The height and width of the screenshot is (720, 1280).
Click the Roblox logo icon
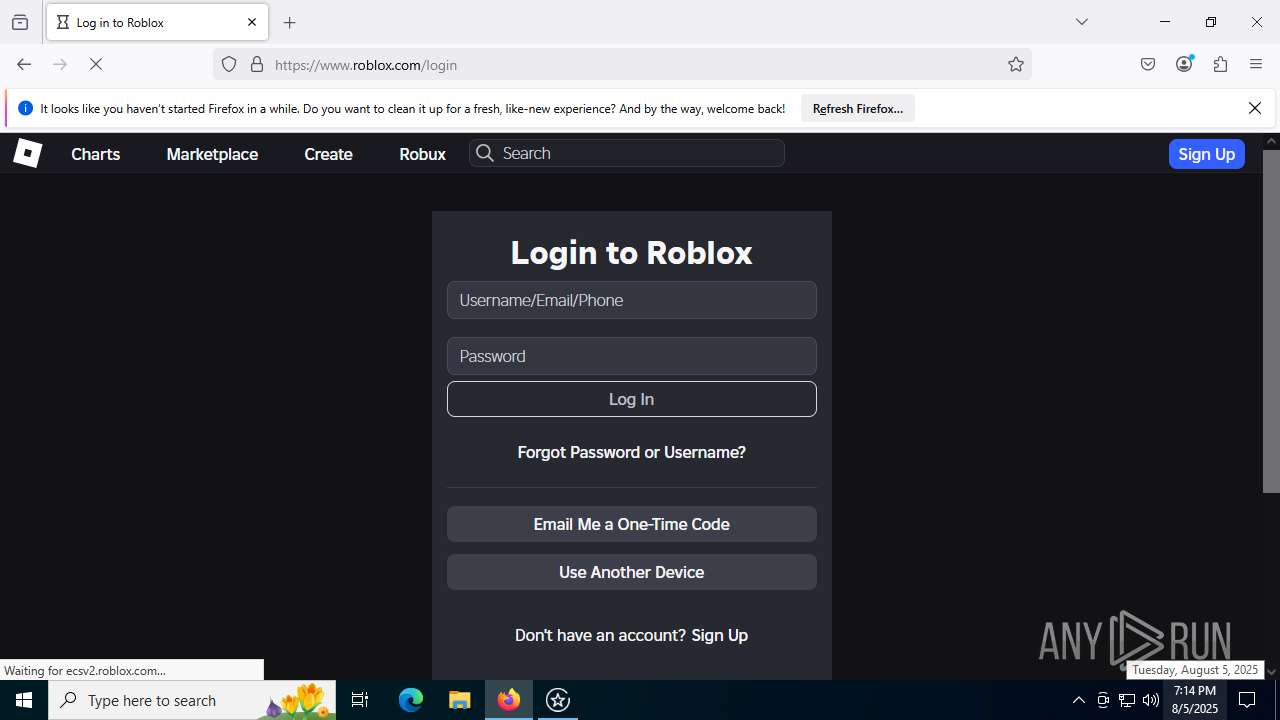(x=27, y=153)
